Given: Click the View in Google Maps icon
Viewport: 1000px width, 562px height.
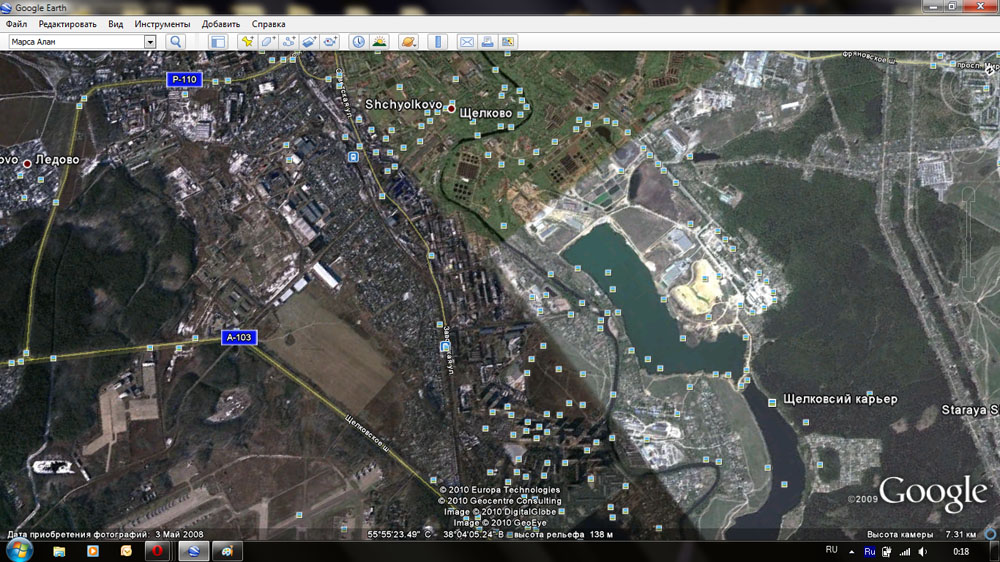Looking at the screenshot, I should pos(508,41).
